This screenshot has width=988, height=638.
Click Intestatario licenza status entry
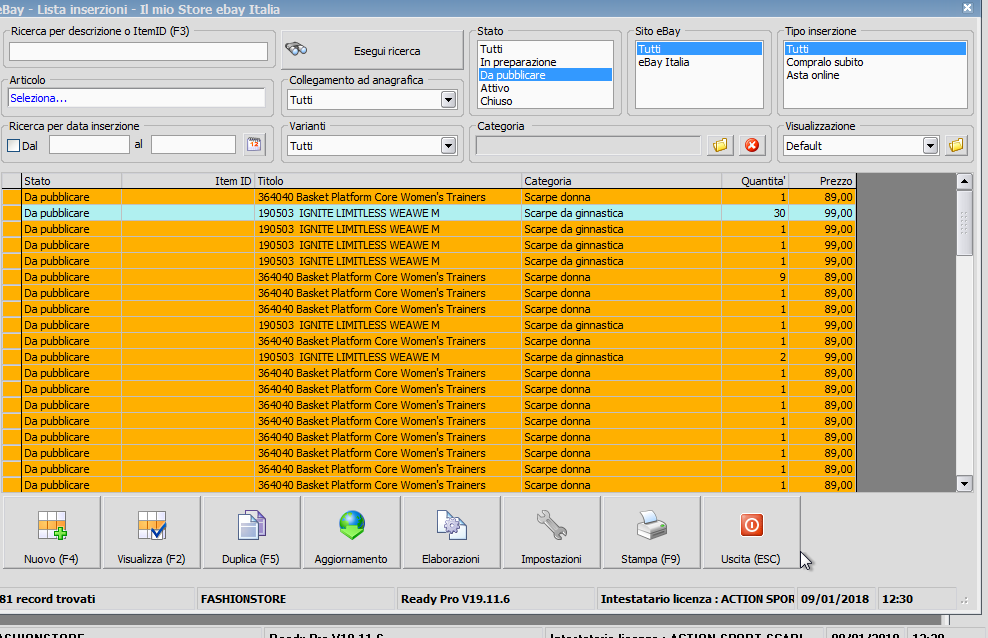697,599
